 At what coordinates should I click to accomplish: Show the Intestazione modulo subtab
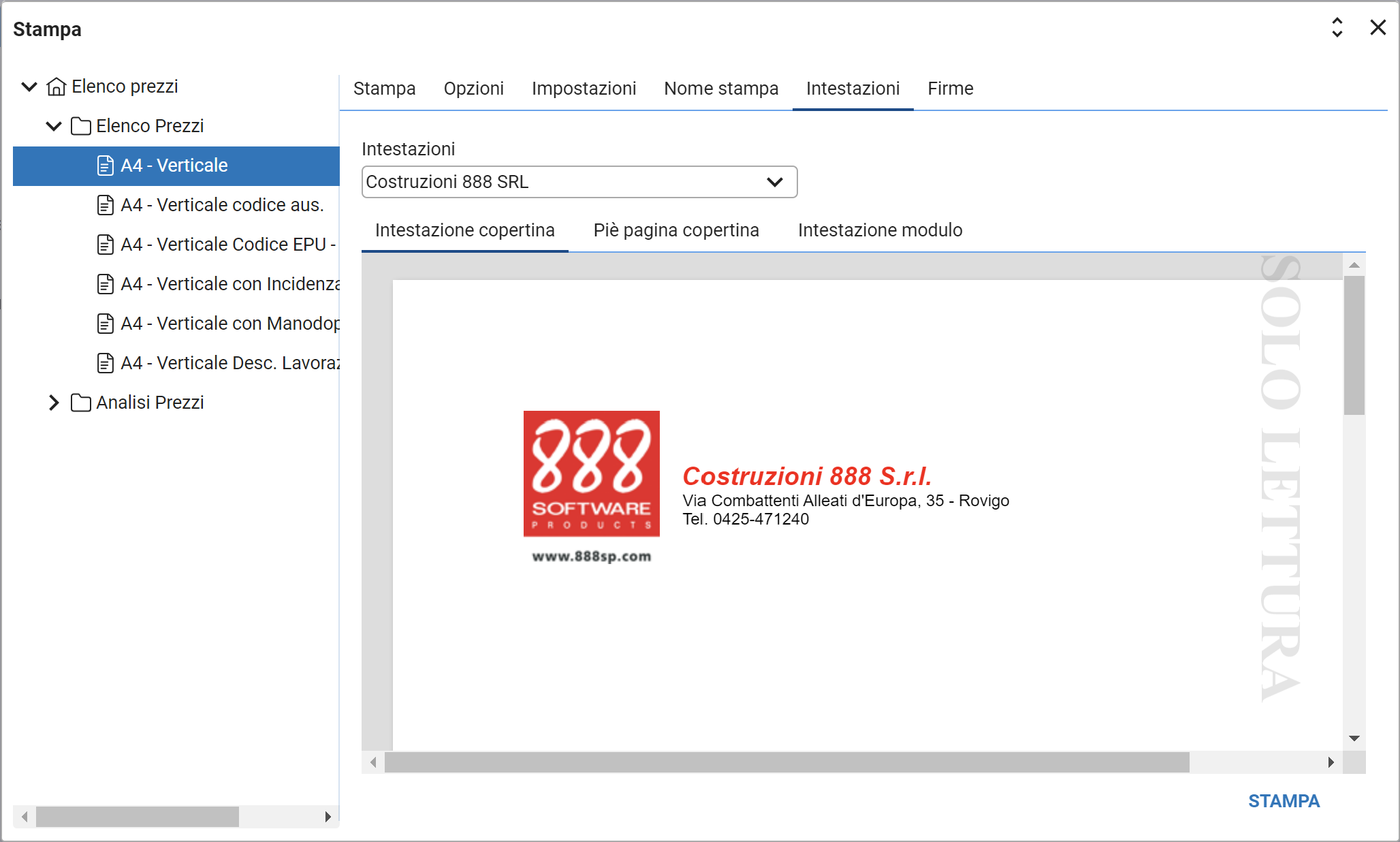click(880, 230)
